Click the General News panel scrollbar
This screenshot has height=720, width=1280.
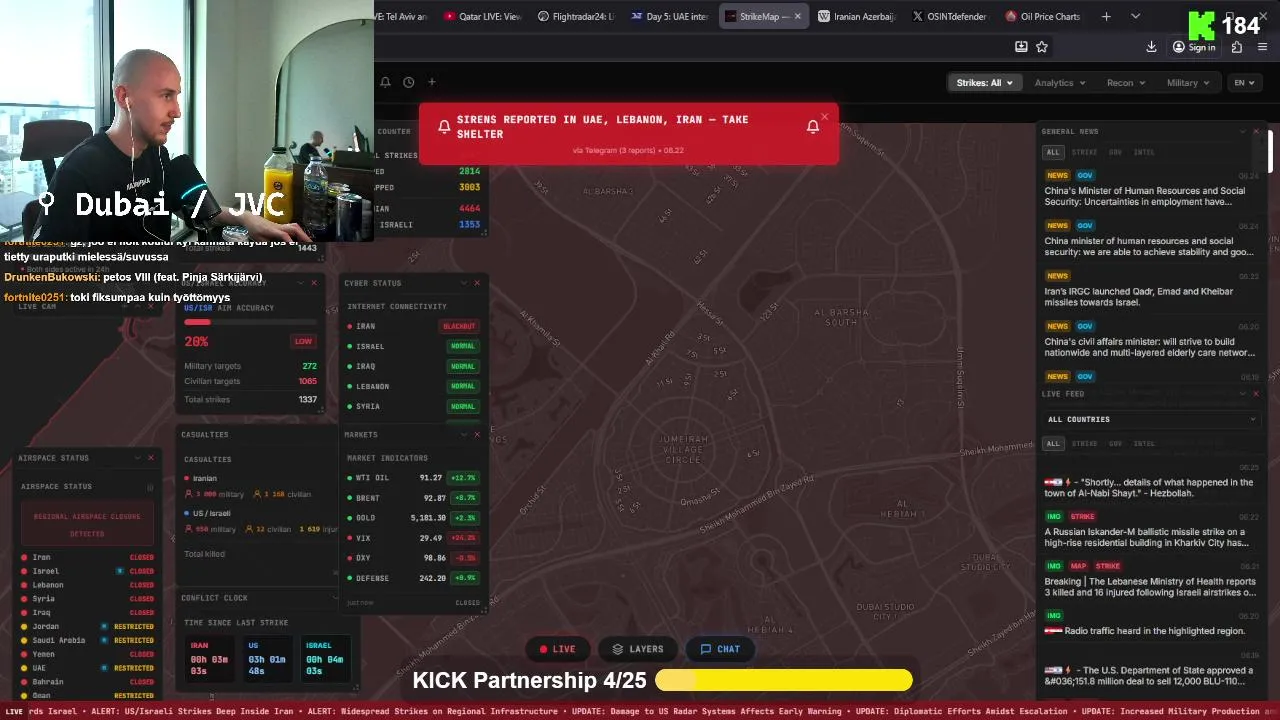point(1271,150)
